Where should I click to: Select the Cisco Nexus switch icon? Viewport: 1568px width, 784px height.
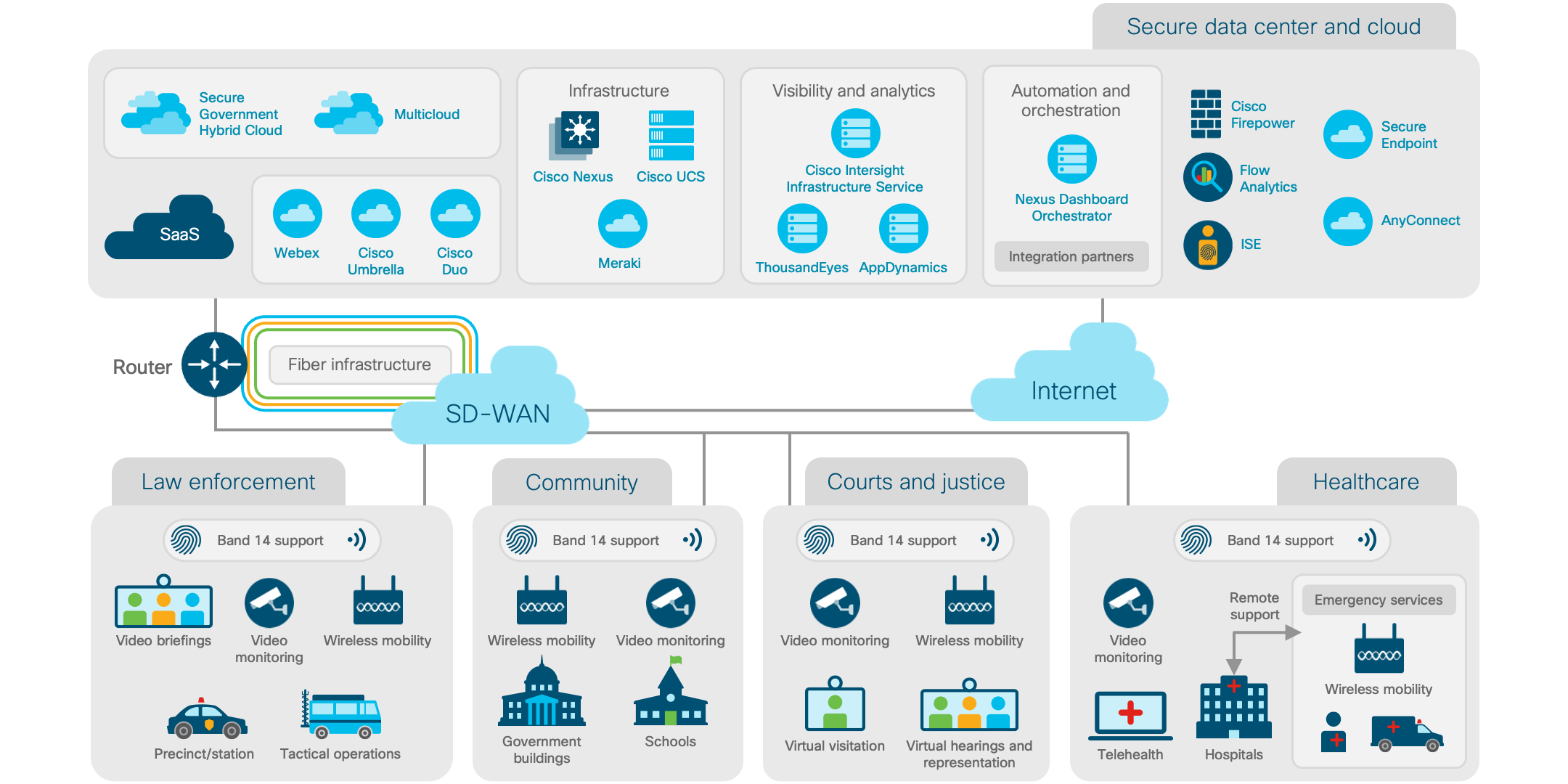pyautogui.click(x=573, y=135)
